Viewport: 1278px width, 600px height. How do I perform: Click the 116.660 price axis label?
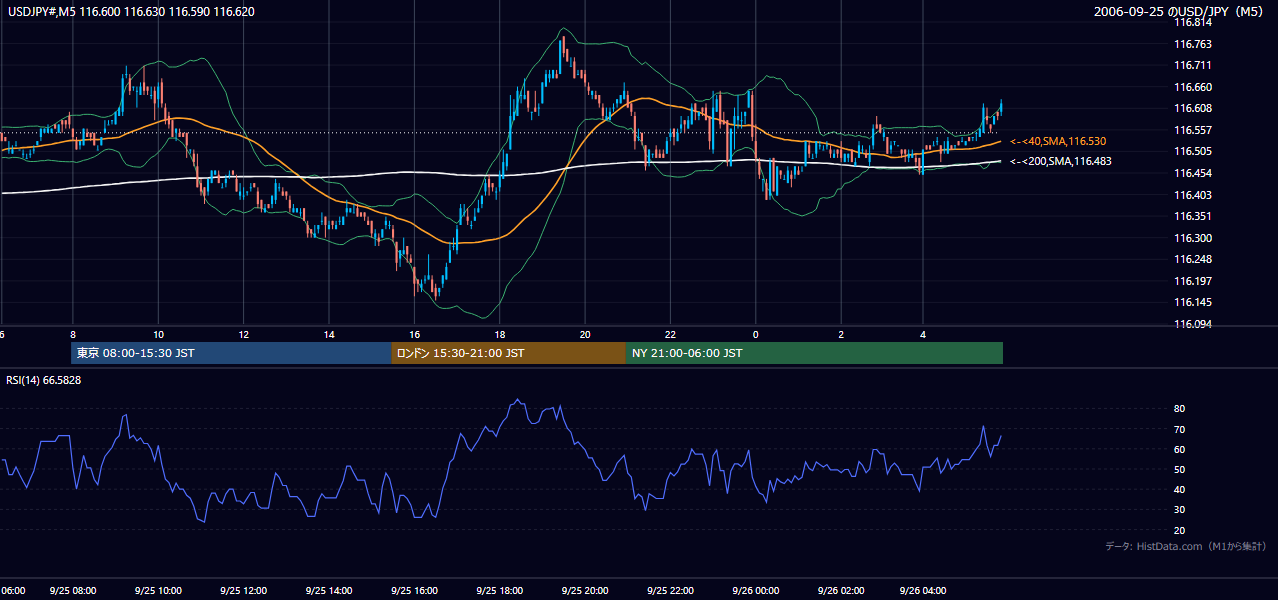[1192, 87]
